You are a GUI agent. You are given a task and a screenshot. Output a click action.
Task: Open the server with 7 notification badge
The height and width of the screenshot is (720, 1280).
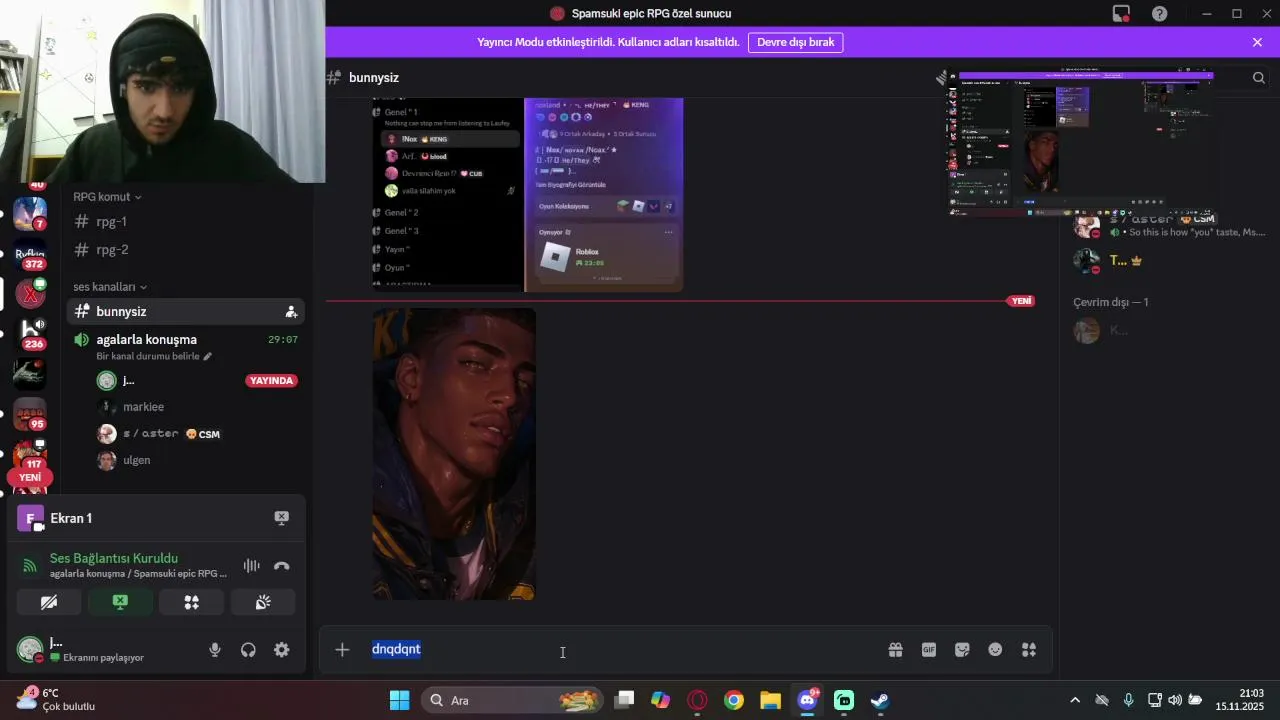tap(30, 214)
